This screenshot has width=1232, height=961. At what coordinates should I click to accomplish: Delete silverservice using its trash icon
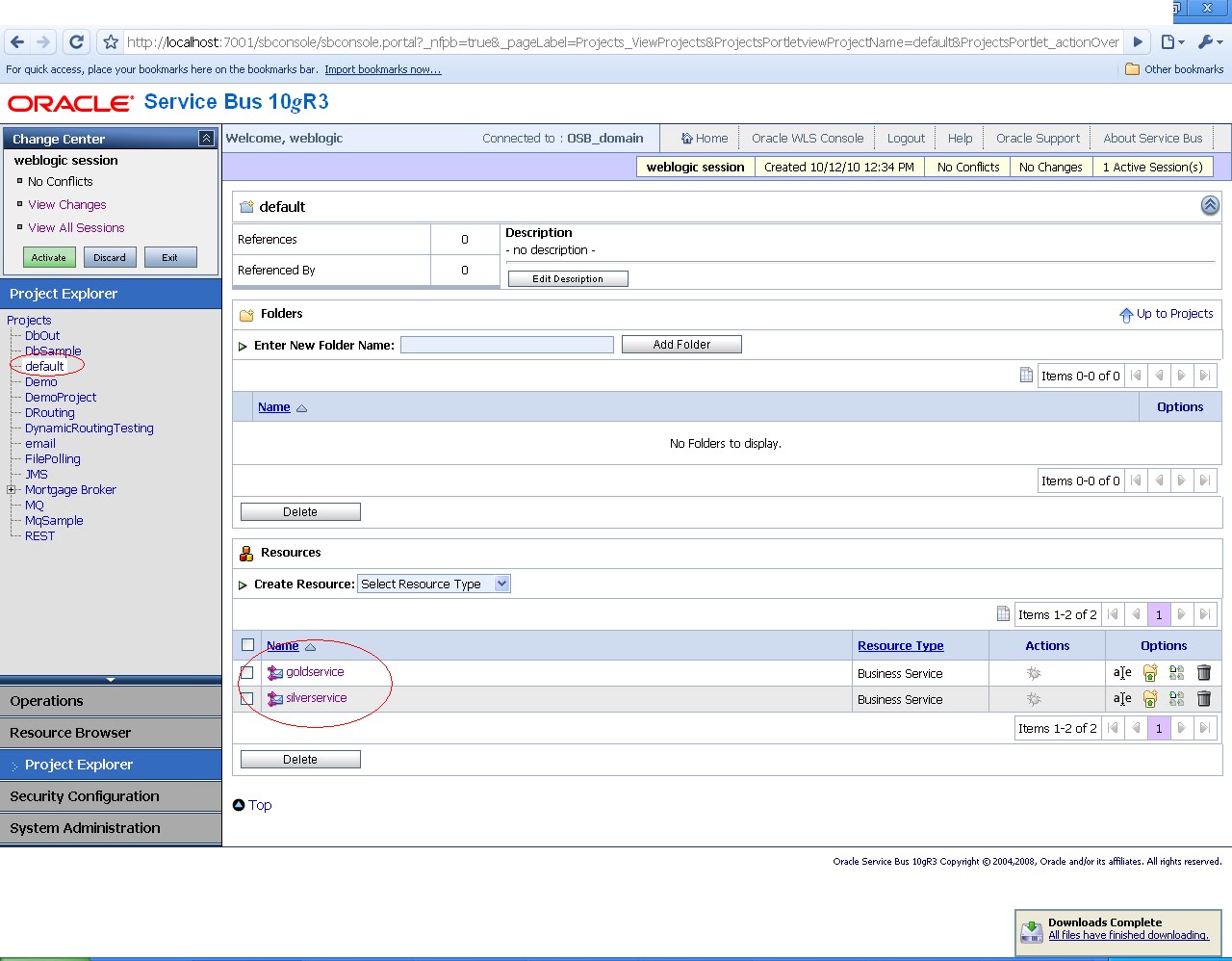click(x=1203, y=699)
